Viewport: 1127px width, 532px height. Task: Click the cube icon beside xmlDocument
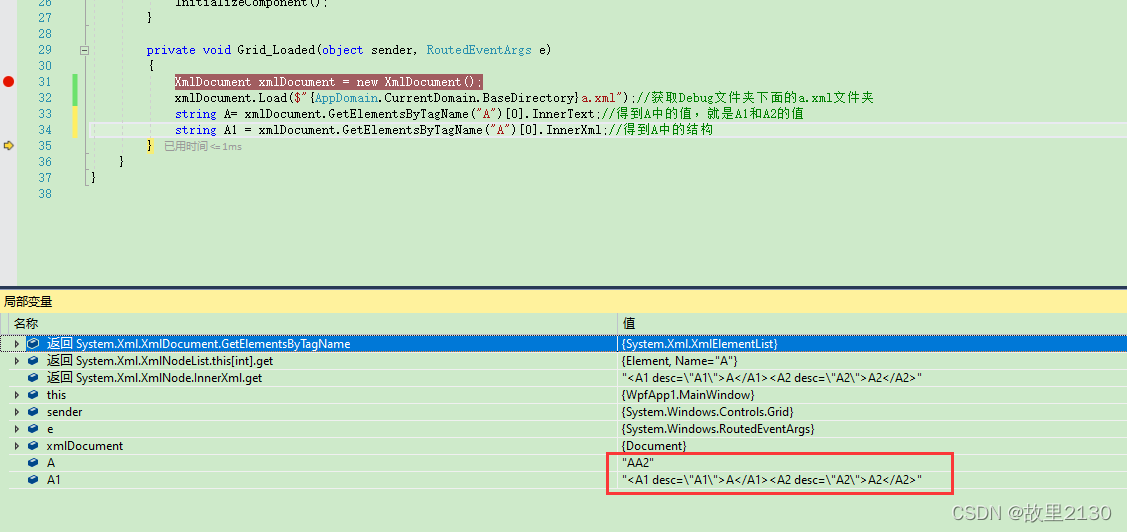[33, 446]
